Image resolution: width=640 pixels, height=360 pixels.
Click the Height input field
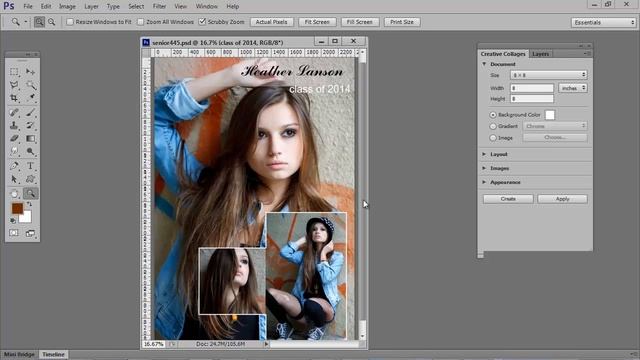pos(532,99)
